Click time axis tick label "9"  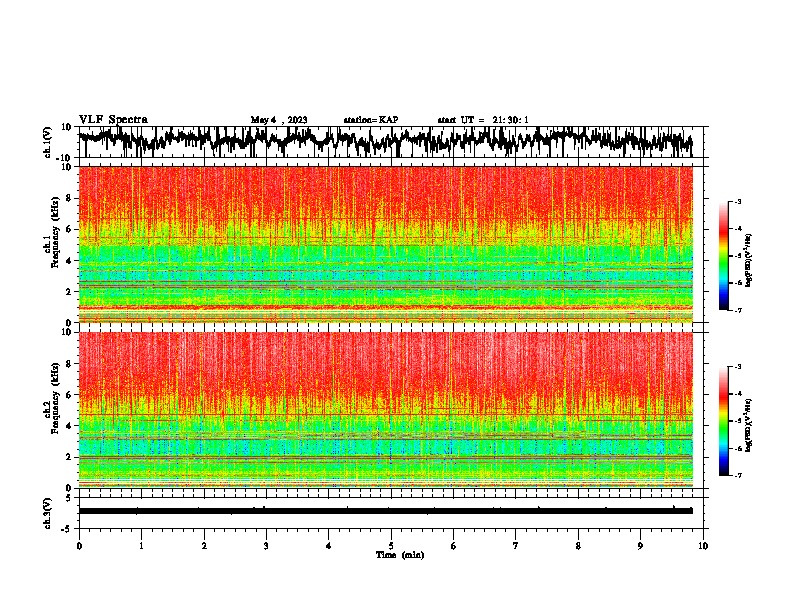640,546
